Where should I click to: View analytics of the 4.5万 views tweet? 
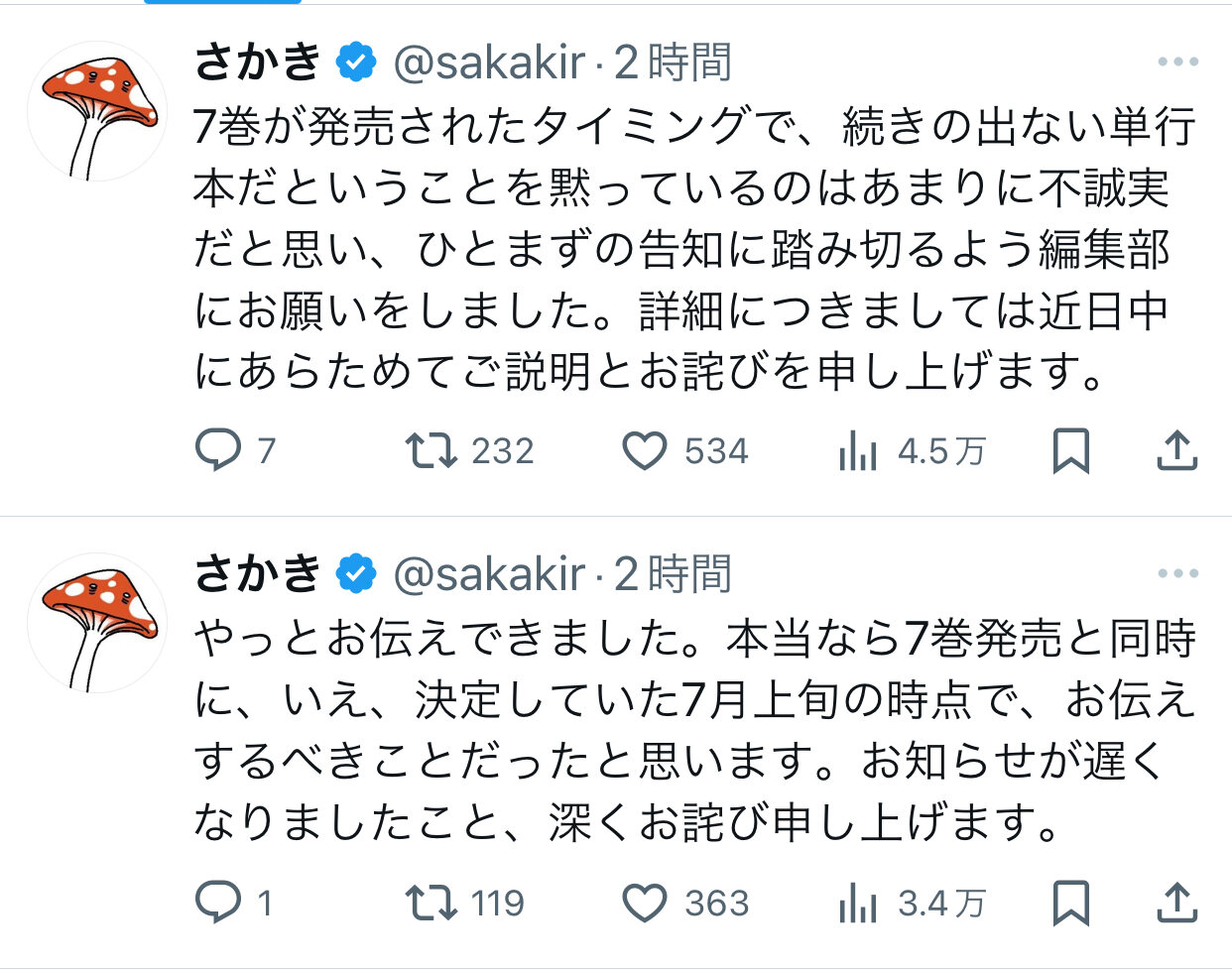click(x=858, y=452)
